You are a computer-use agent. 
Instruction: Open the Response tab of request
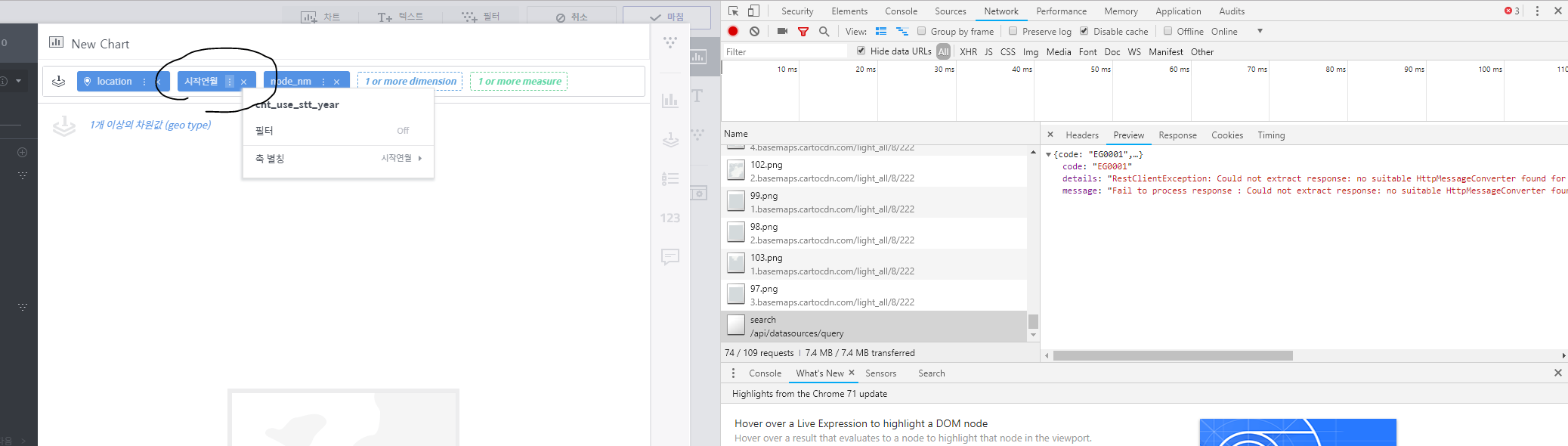pos(1177,135)
